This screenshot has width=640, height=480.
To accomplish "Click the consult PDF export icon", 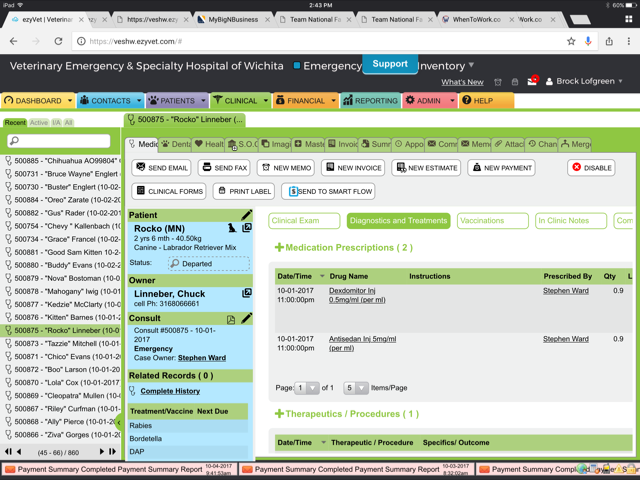I will point(231,319).
